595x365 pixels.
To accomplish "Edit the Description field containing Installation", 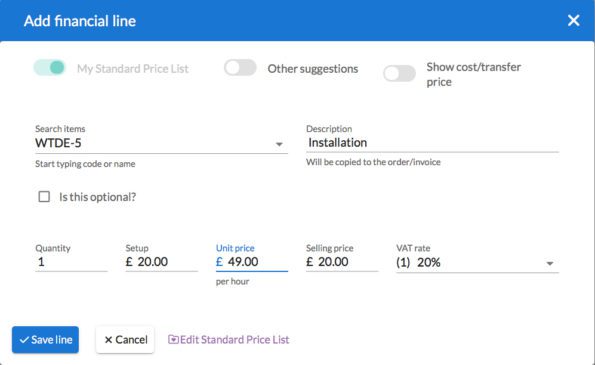I will pyautogui.click(x=432, y=143).
